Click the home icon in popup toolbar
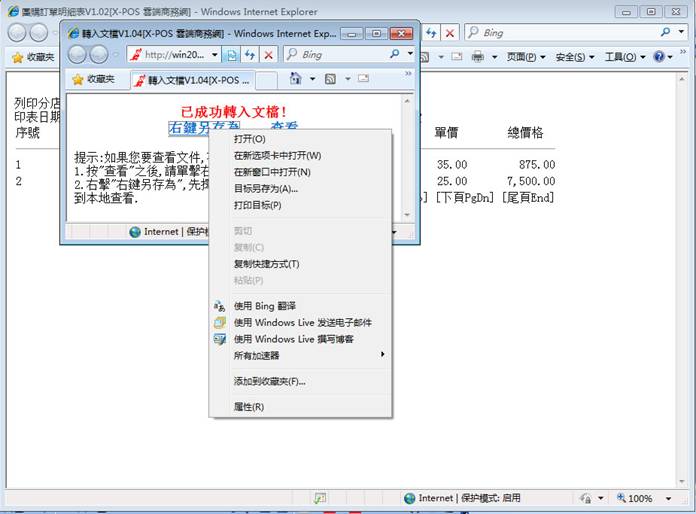Screen dimensions: 696x514 tap(296, 78)
